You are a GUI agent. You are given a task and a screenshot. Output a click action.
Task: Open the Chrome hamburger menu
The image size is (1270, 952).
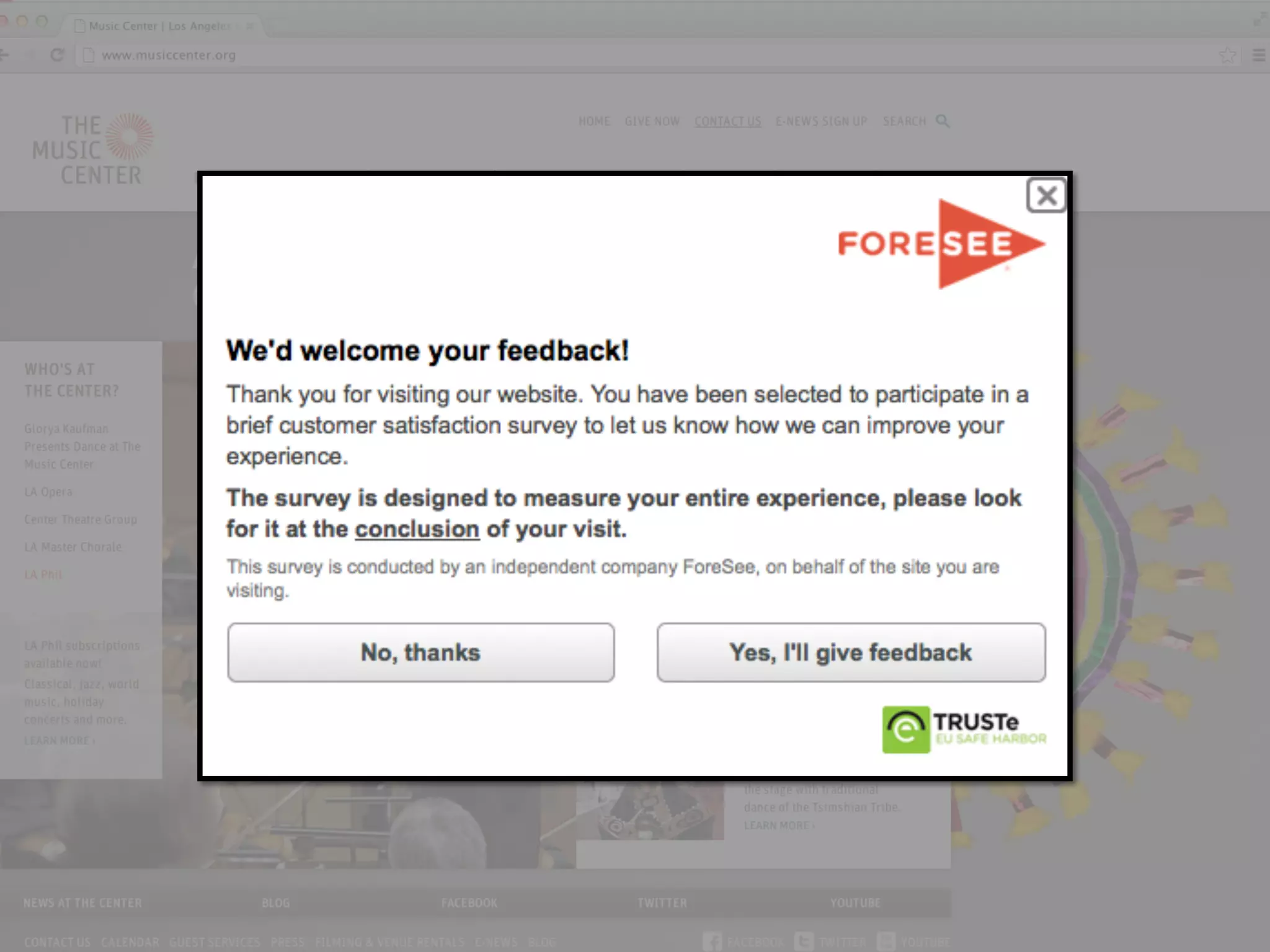point(1259,55)
